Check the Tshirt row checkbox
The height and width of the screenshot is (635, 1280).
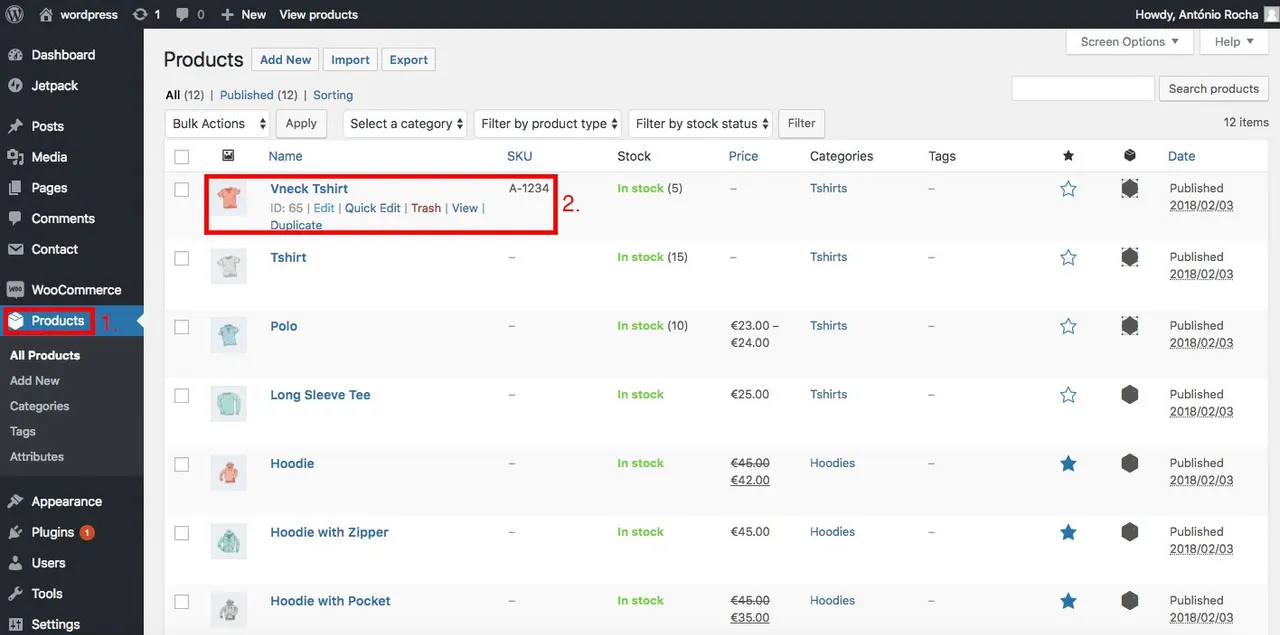coord(182,258)
